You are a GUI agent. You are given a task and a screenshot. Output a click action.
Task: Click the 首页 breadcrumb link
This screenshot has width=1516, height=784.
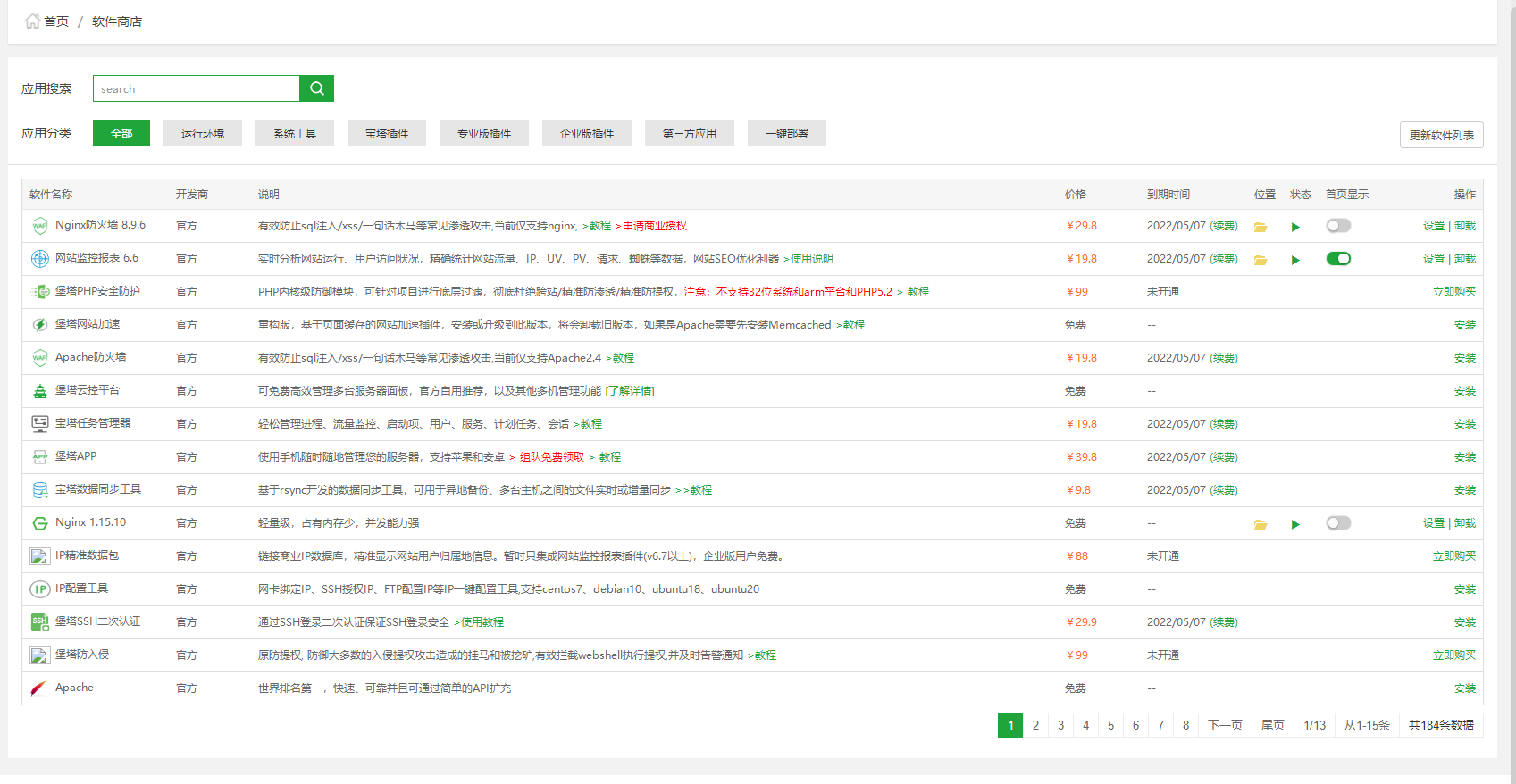point(56,21)
